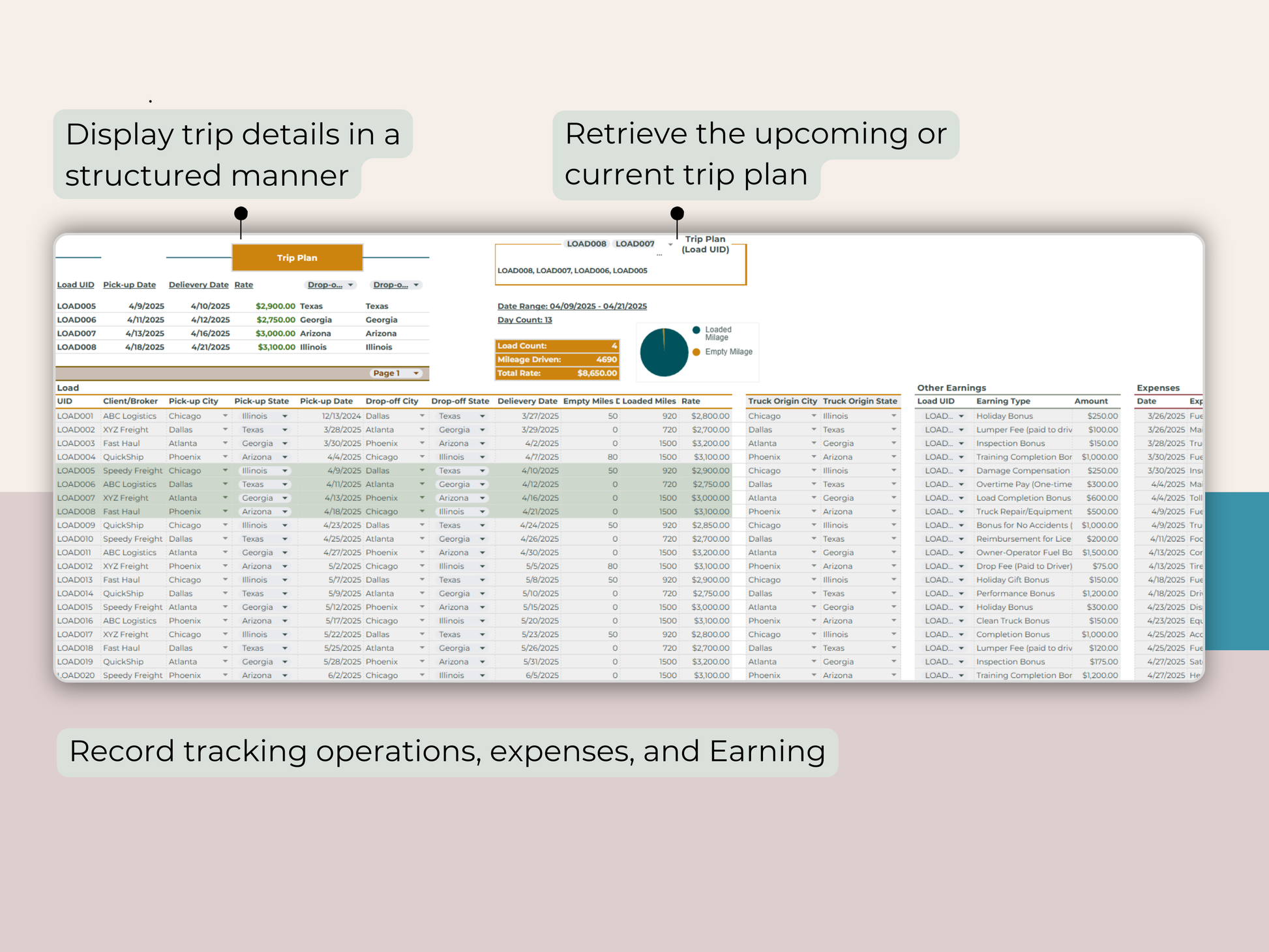The image size is (1269, 952).
Task: Open first row Truck Origin City Chicago dropdown
Action: (814, 416)
